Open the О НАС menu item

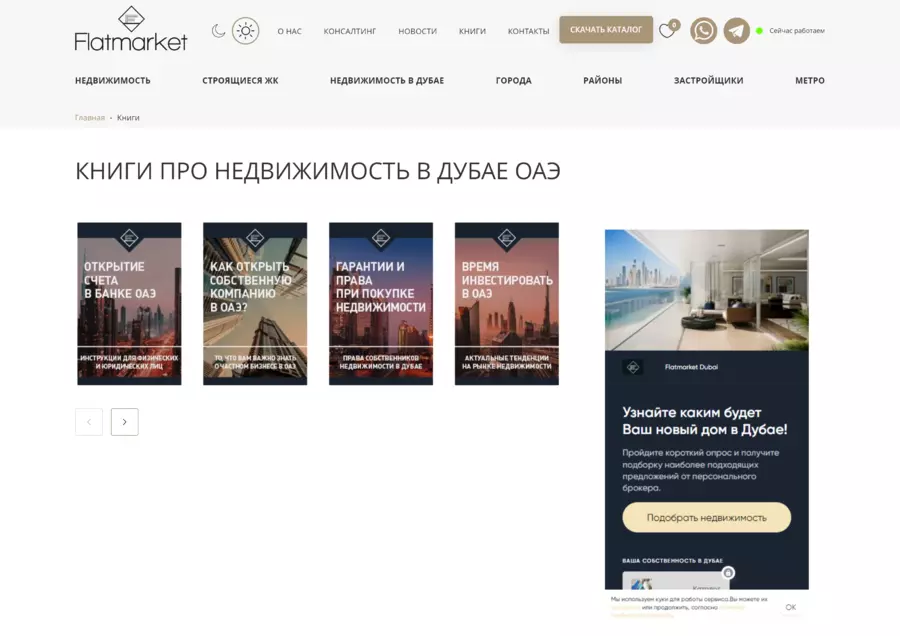(289, 31)
